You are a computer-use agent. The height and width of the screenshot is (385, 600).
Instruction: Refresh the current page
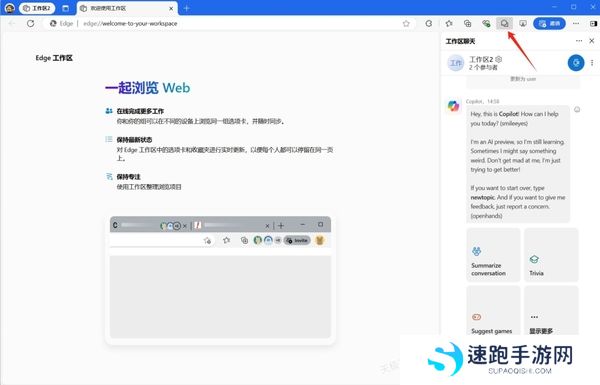(x=31, y=23)
